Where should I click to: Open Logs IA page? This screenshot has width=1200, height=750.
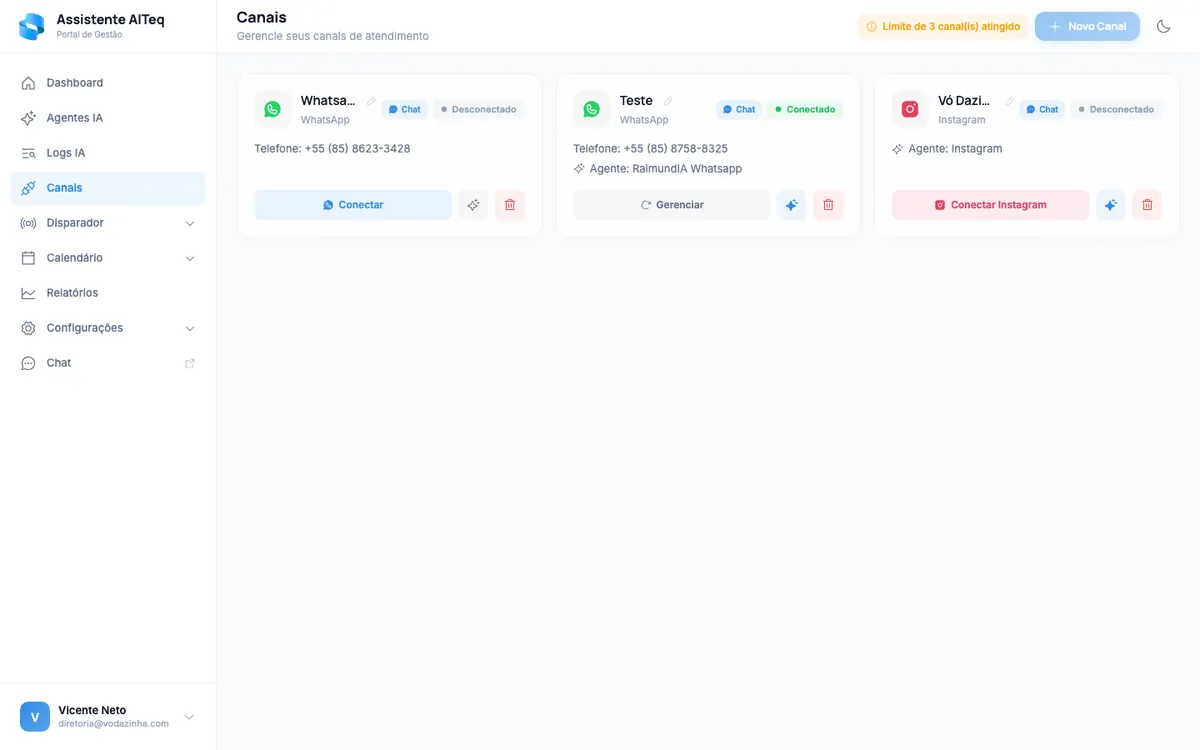click(x=108, y=153)
